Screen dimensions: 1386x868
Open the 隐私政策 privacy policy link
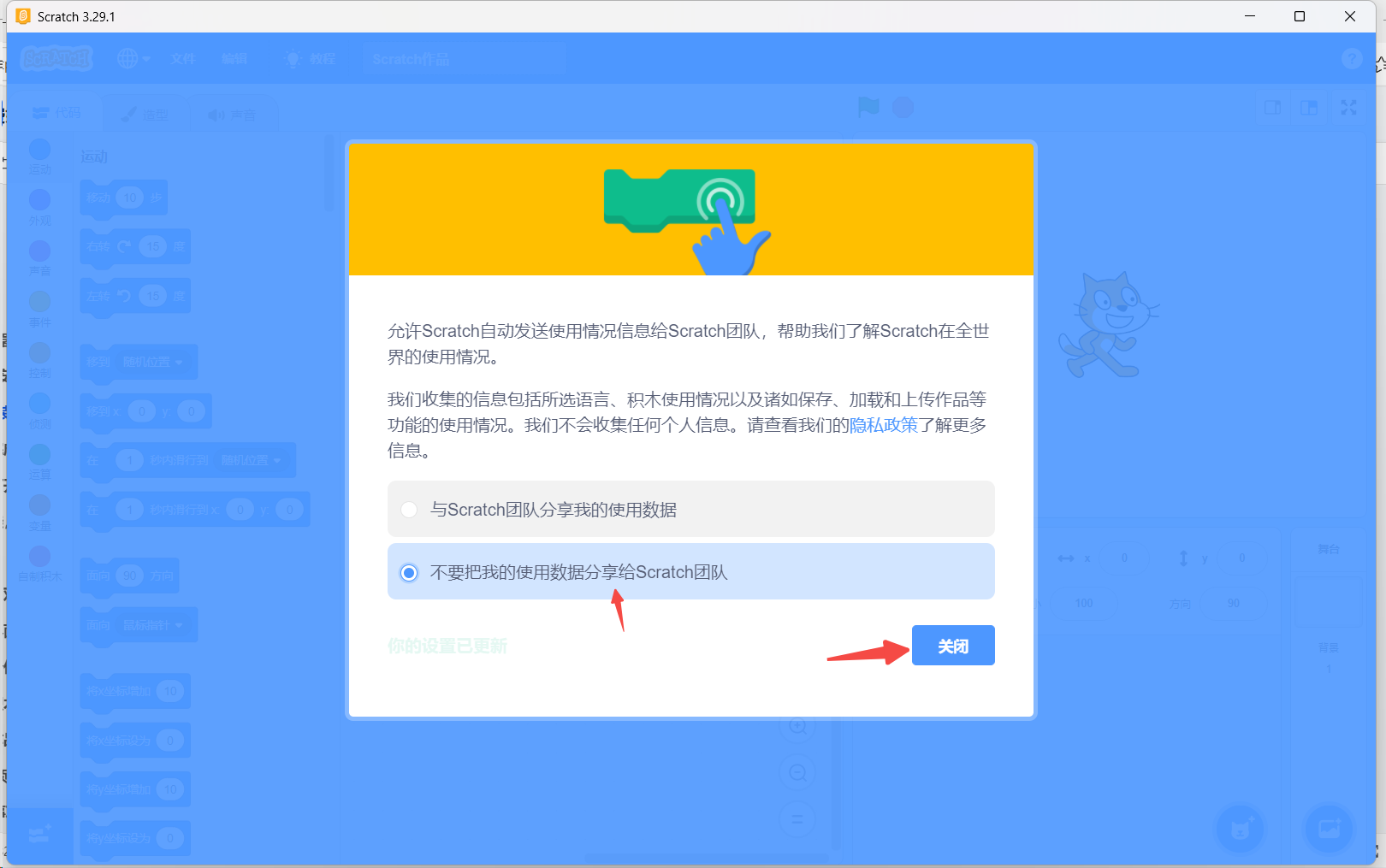click(883, 425)
